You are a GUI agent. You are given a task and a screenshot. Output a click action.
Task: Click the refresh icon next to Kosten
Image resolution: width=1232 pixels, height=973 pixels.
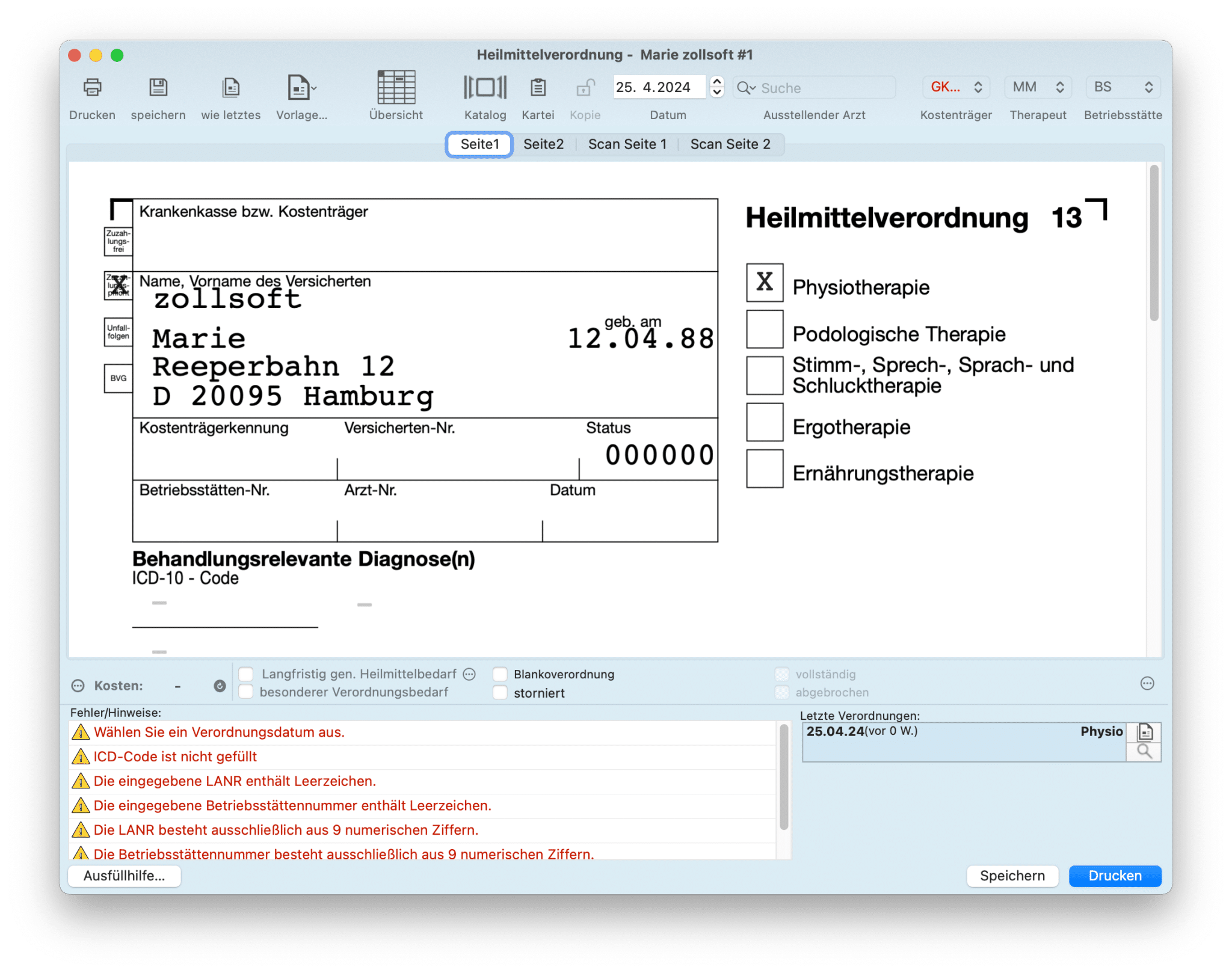(x=220, y=686)
